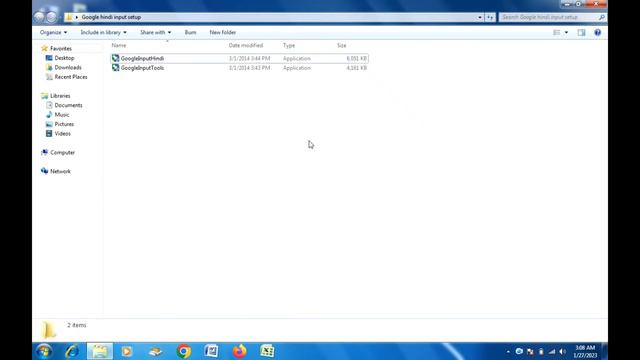Open Downloads in Favorites sidebar

coord(68,67)
